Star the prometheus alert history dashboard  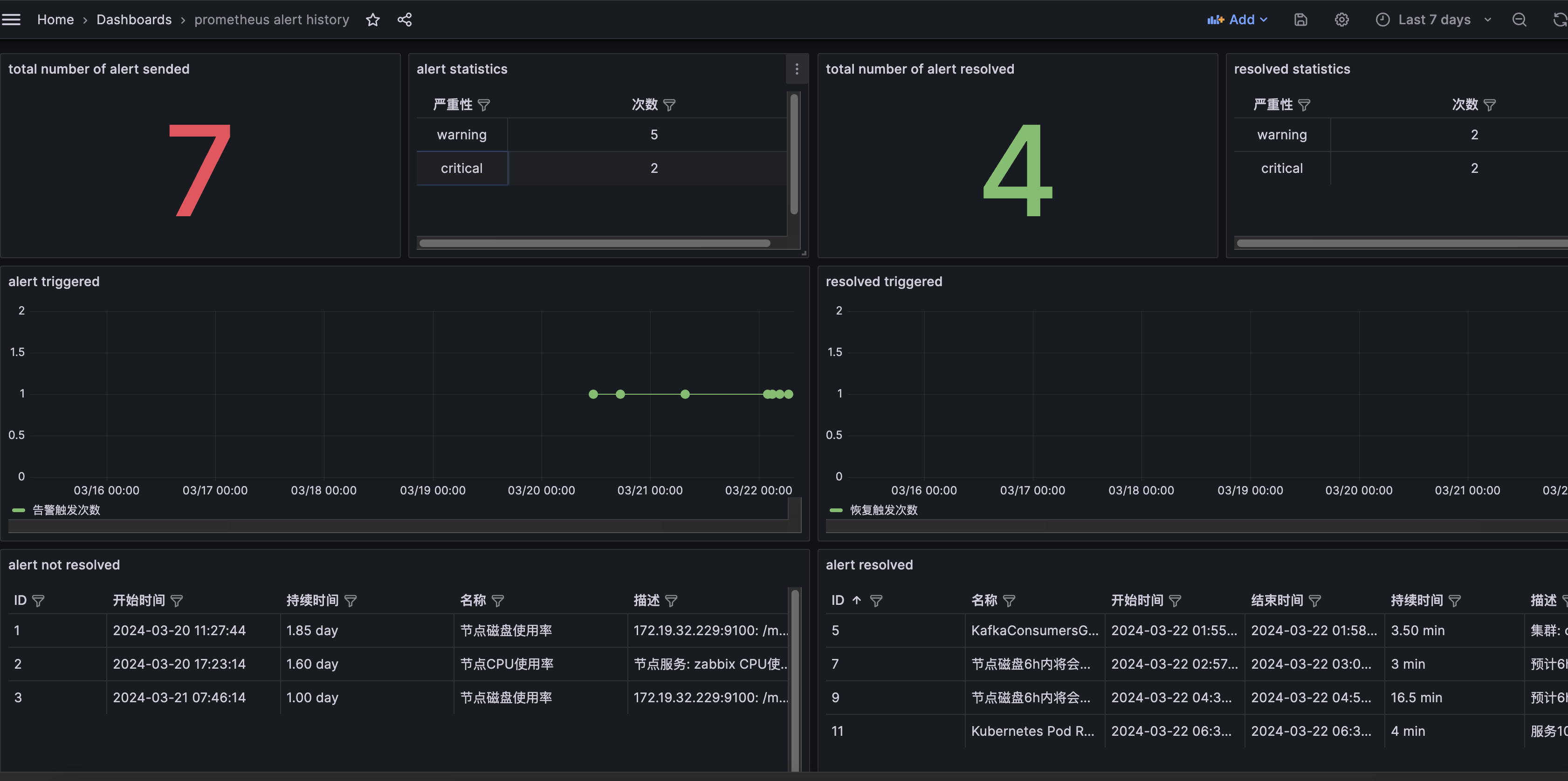coord(372,20)
